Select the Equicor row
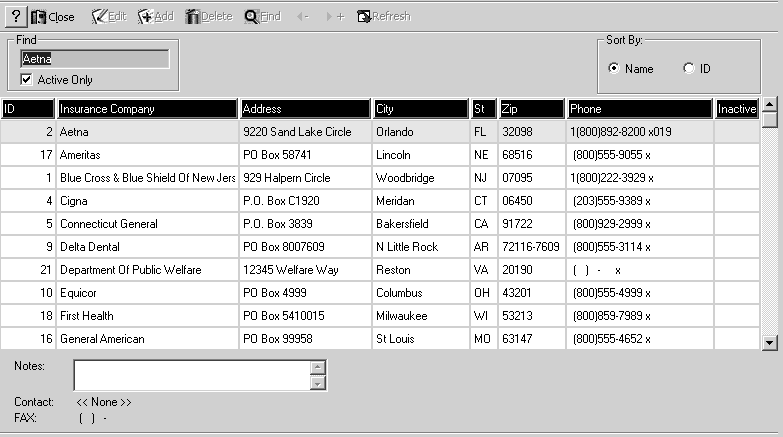This screenshot has width=783, height=437. pyautogui.click(x=380, y=293)
